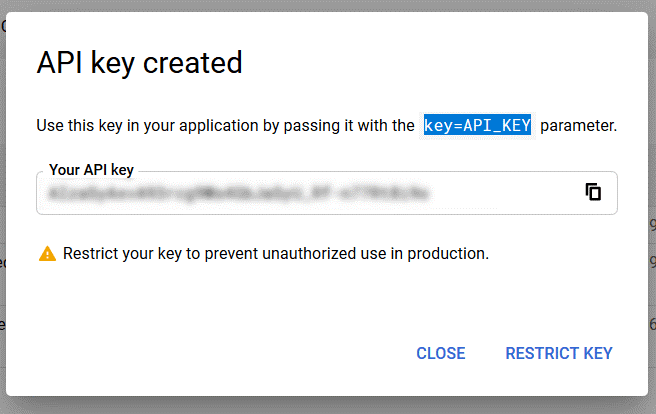Copy the API key to clipboard
The width and height of the screenshot is (656, 414).
593,192
